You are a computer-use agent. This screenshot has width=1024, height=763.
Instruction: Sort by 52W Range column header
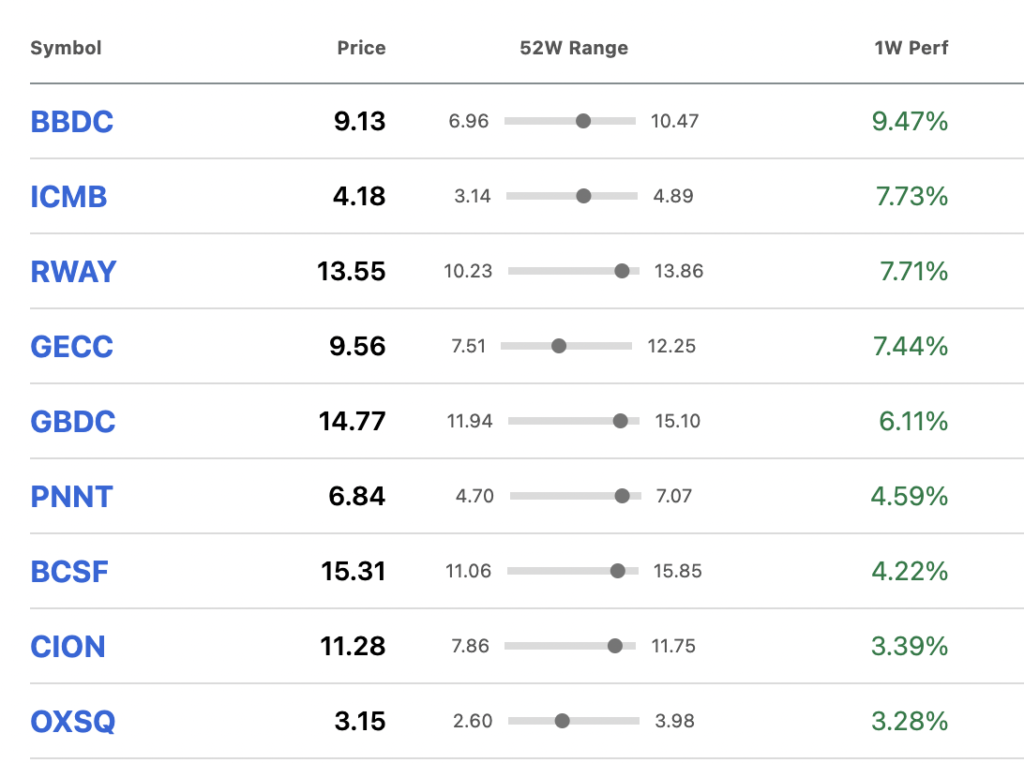573,48
